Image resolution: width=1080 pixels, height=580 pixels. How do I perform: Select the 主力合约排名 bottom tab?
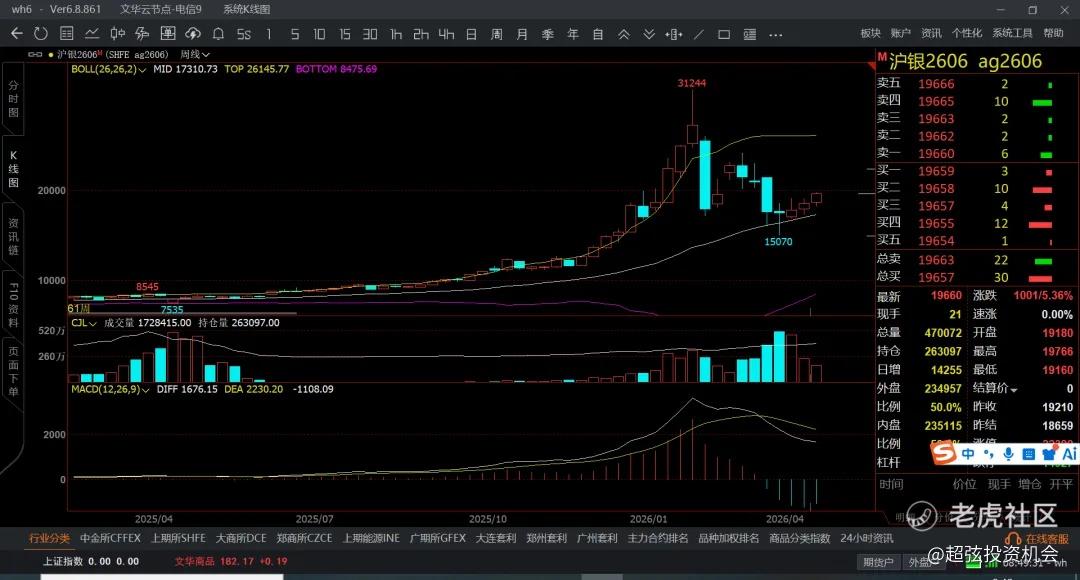tap(658, 538)
